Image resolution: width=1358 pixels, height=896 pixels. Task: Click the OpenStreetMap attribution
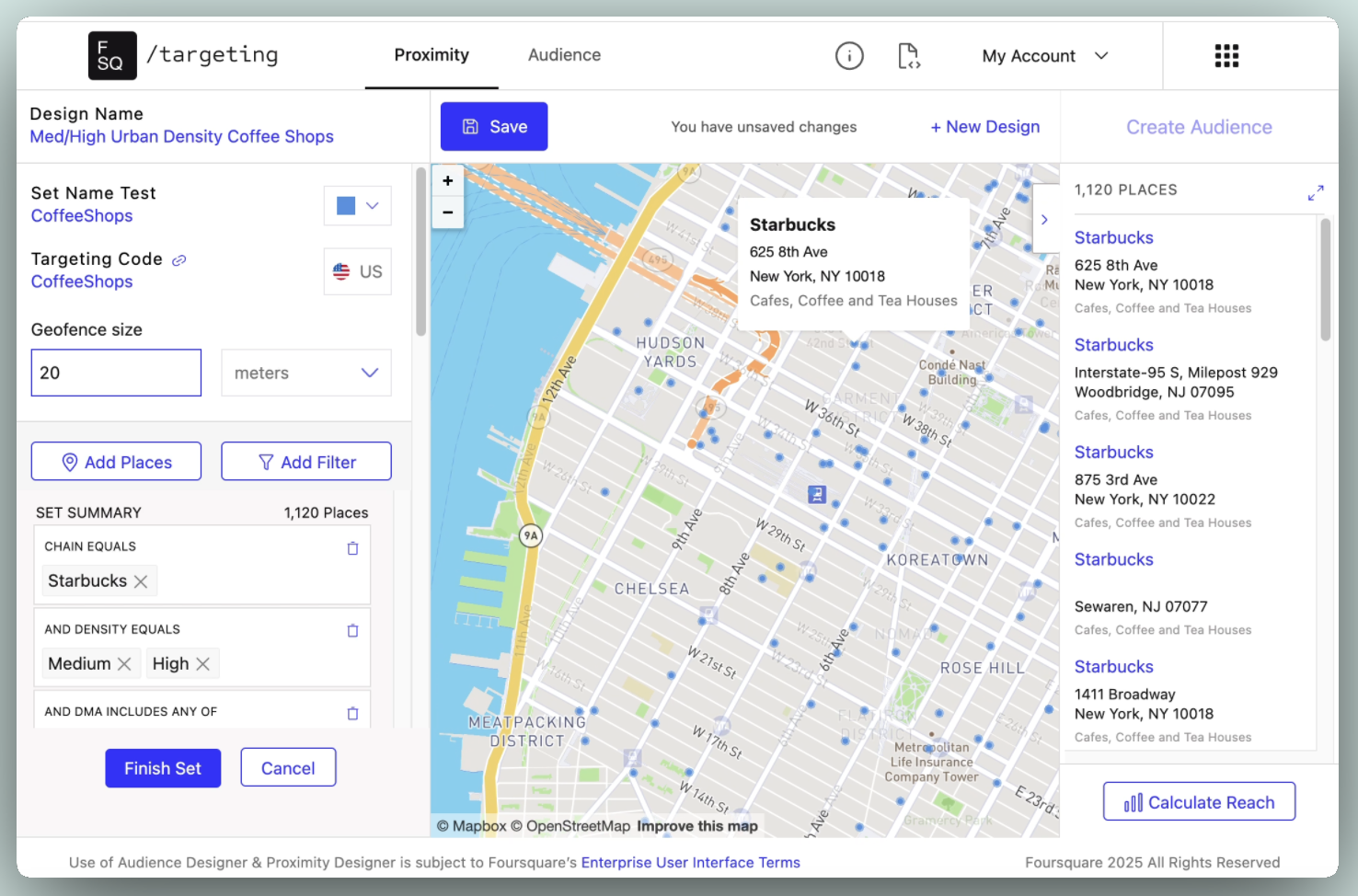(x=570, y=826)
